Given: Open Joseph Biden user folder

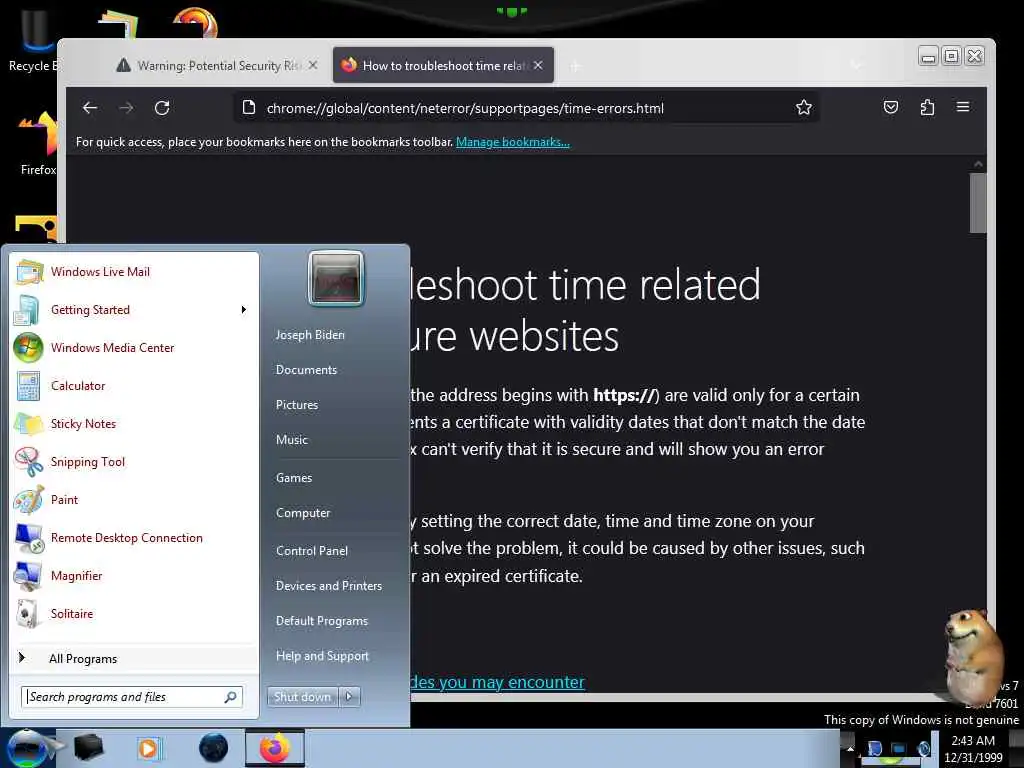Looking at the screenshot, I should pyautogui.click(x=310, y=334).
